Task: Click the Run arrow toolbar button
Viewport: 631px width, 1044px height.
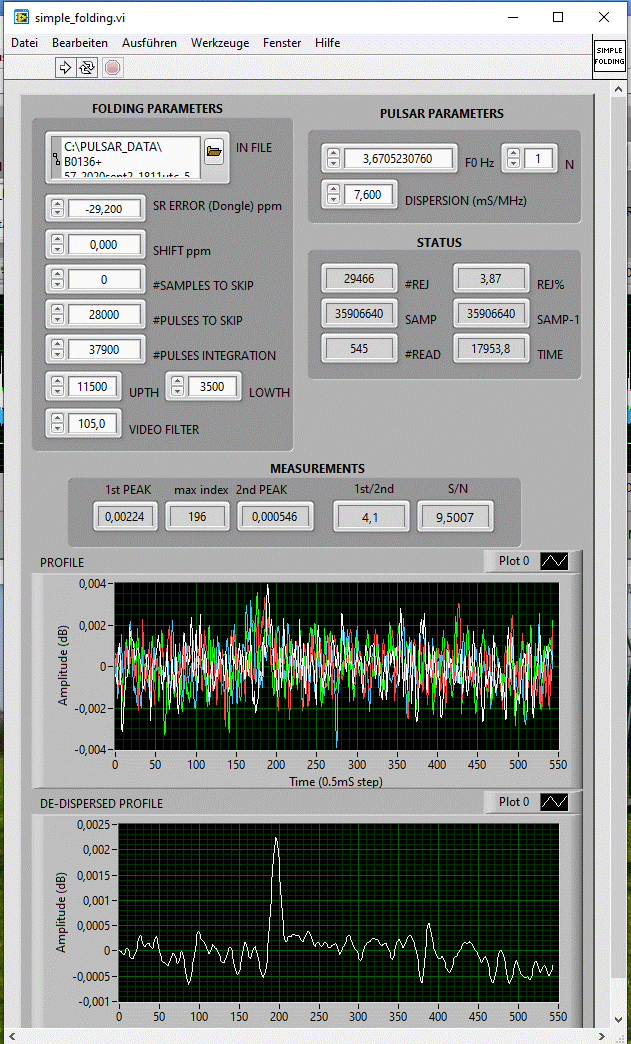Action: tap(65, 67)
